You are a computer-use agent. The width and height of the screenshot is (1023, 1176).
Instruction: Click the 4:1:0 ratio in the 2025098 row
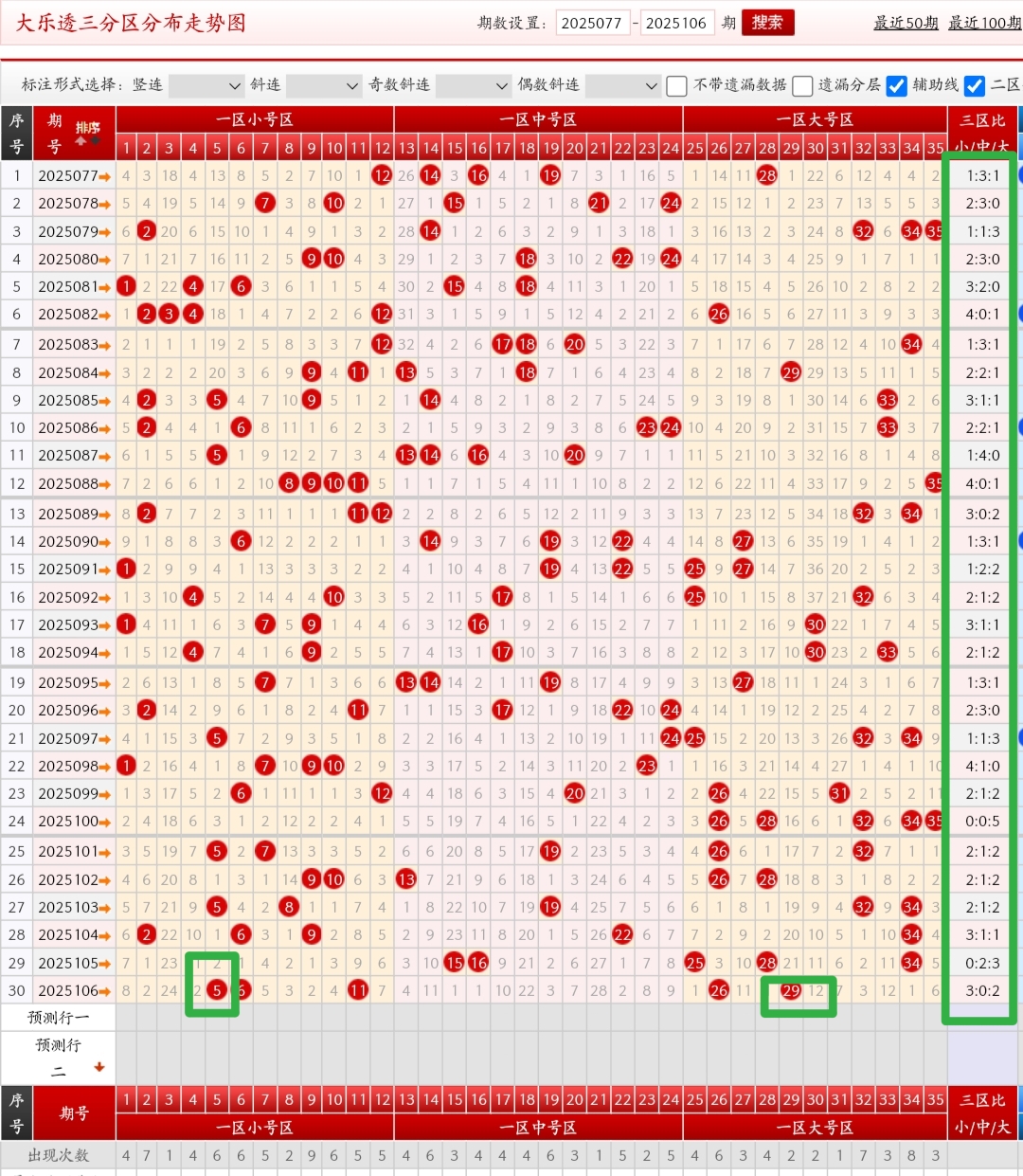tap(983, 766)
